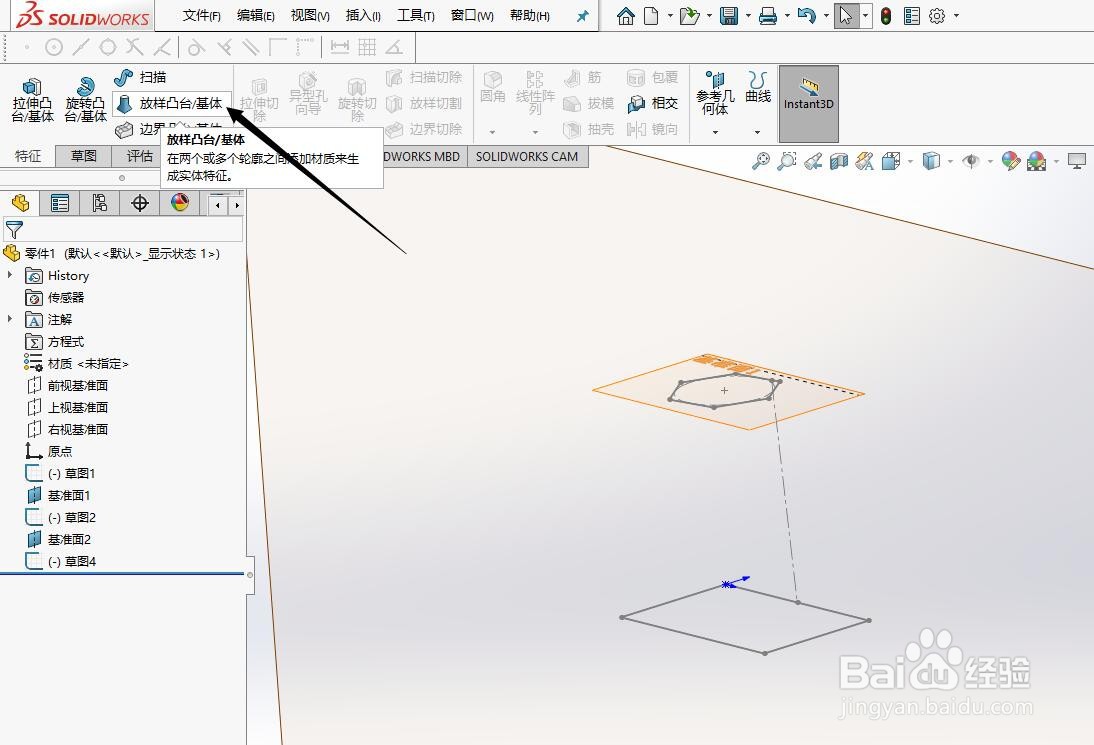
Task: Open the View Orientation cube icon
Action: pyautogui.click(x=891, y=161)
